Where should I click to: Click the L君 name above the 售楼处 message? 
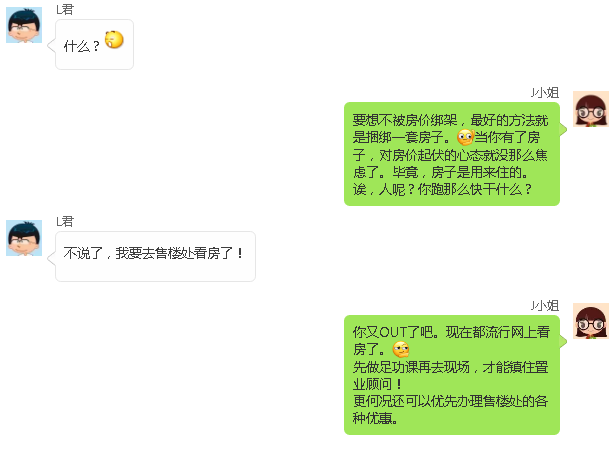pos(65,221)
